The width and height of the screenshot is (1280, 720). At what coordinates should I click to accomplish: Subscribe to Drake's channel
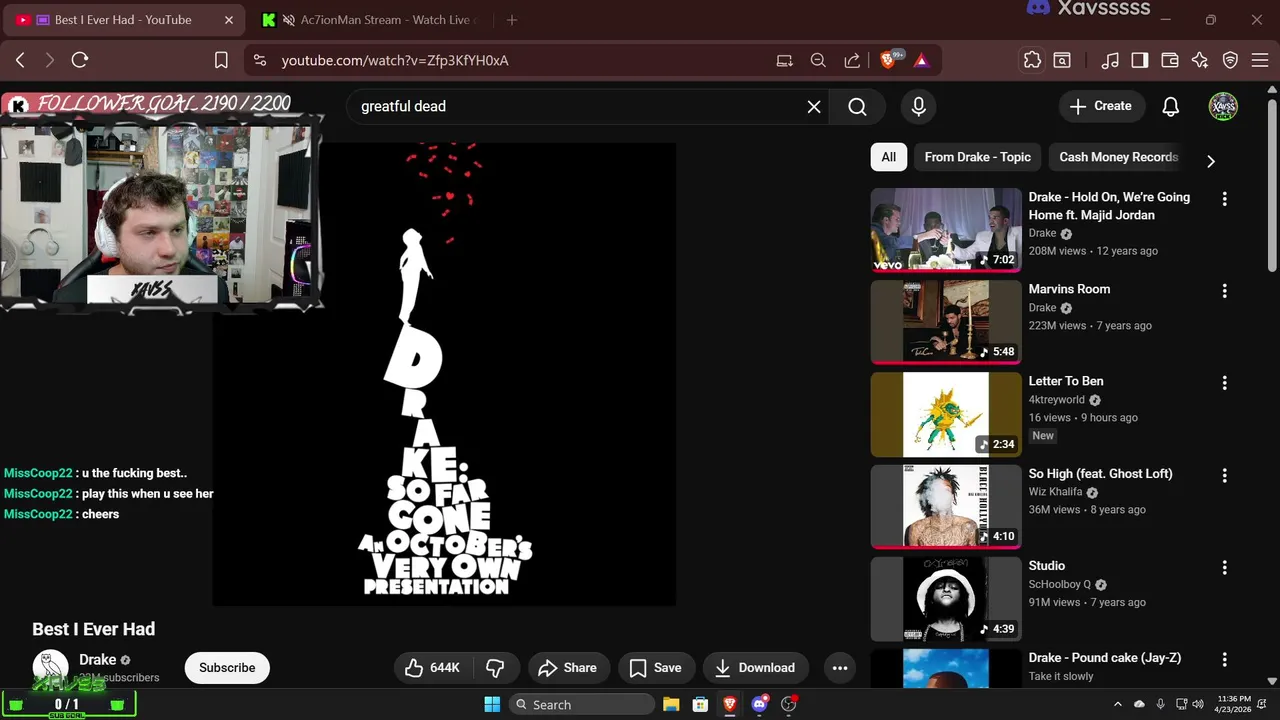coord(227,668)
